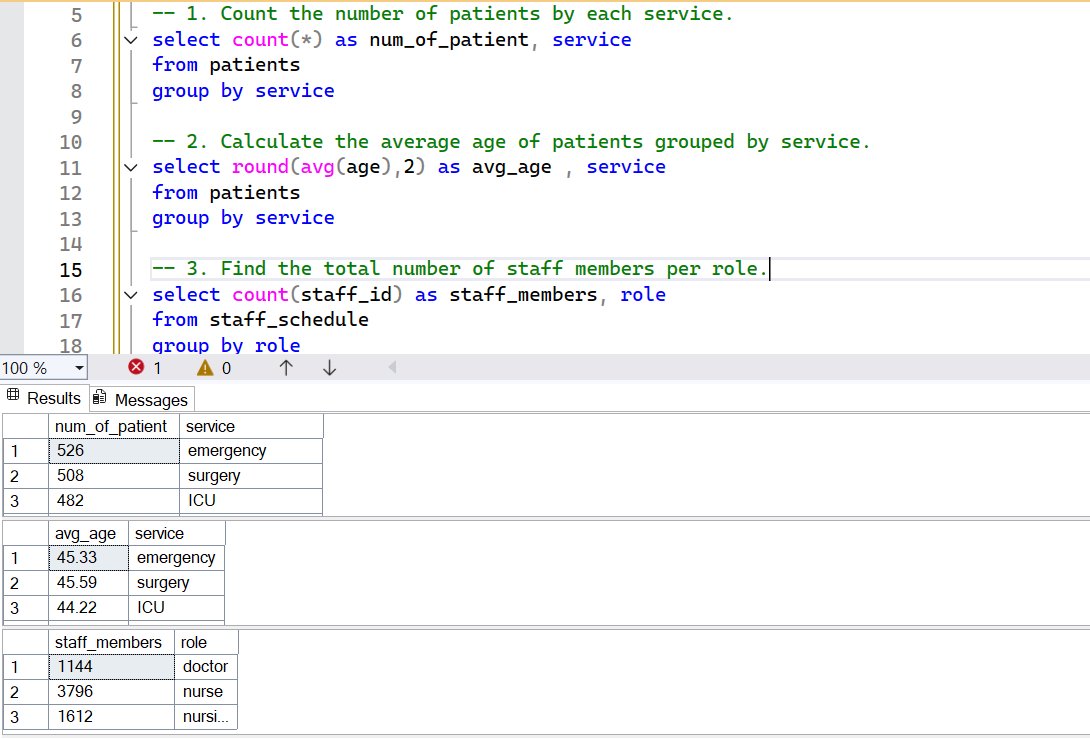Click the avg_age column header
This screenshot has height=739, width=1090.
click(x=88, y=533)
